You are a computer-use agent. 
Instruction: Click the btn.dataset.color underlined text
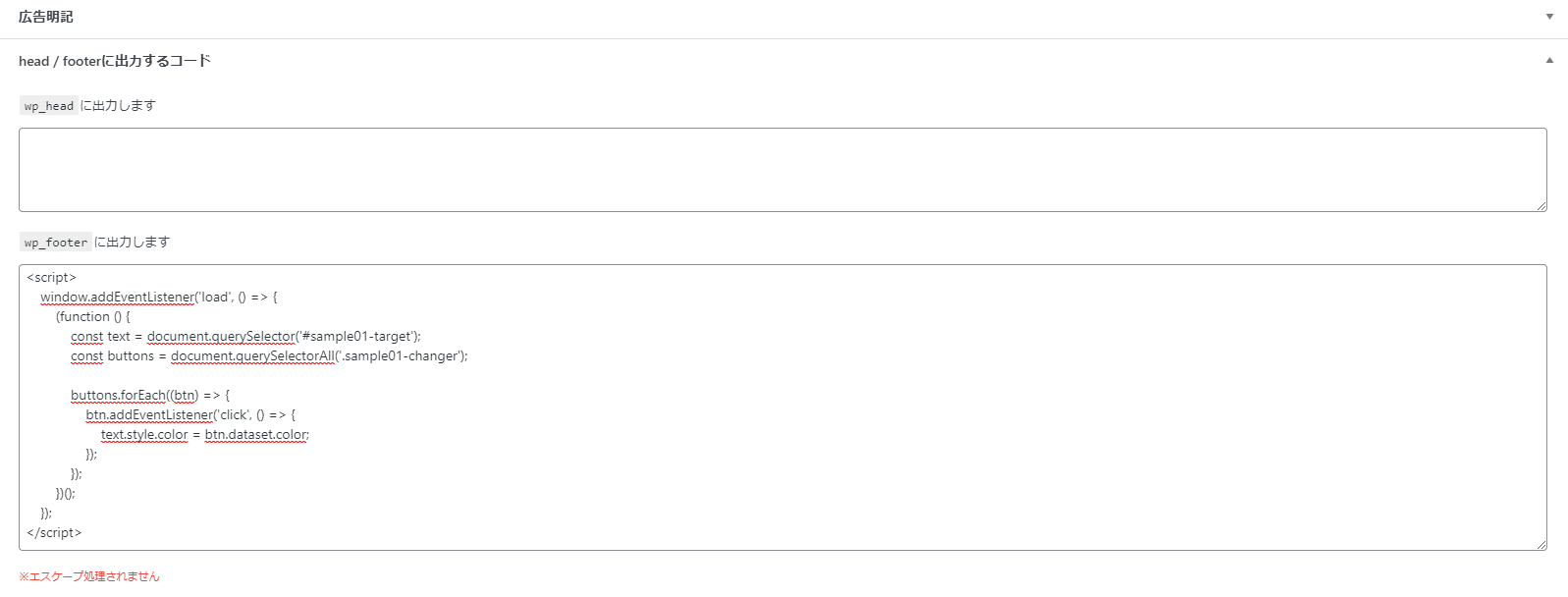coord(255,434)
